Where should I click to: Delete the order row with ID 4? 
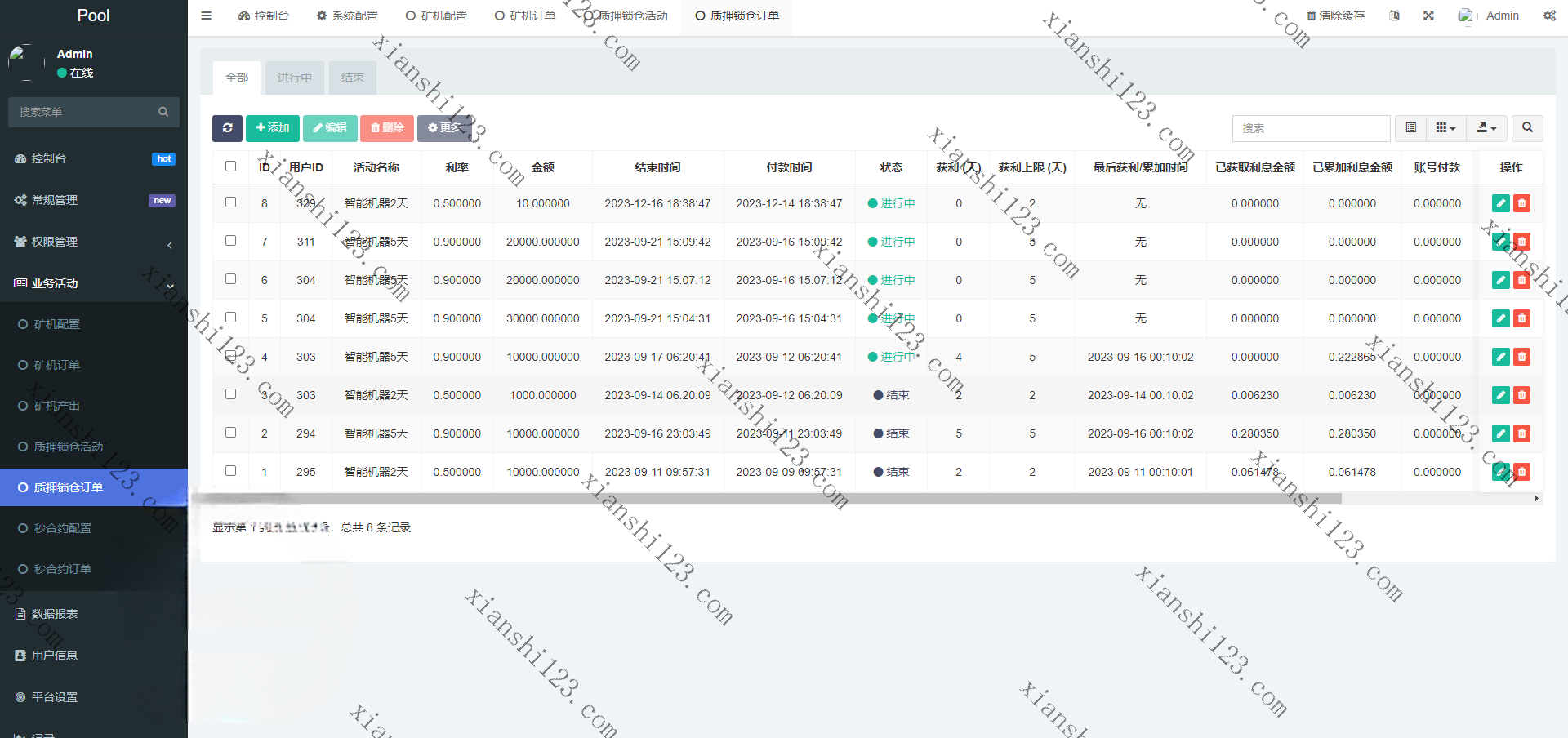(1521, 357)
